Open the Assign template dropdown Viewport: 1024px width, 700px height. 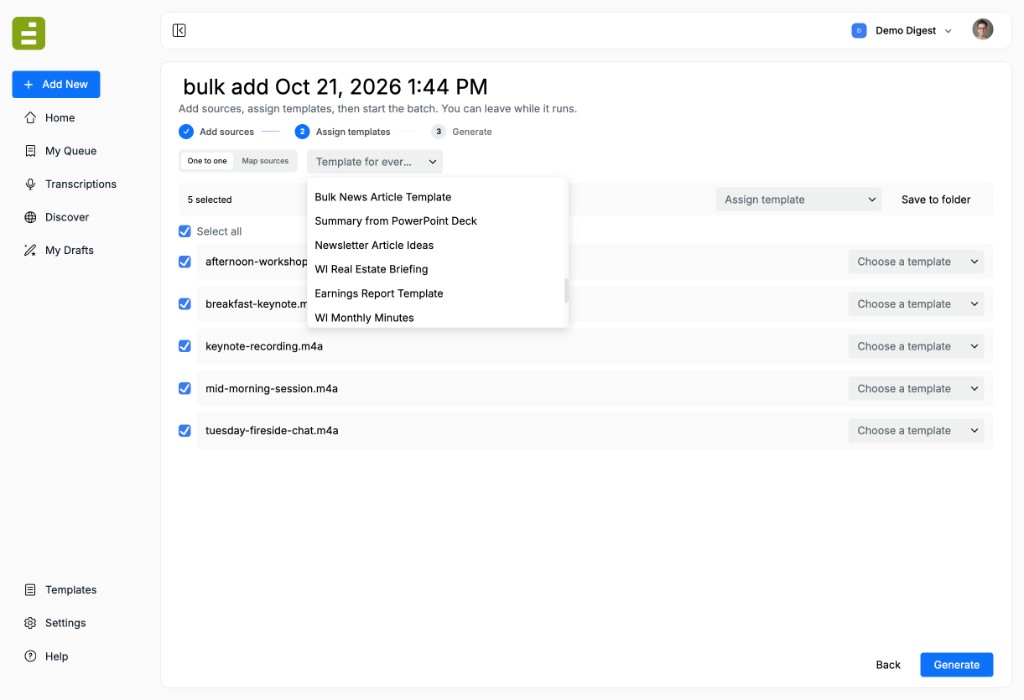[799, 199]
